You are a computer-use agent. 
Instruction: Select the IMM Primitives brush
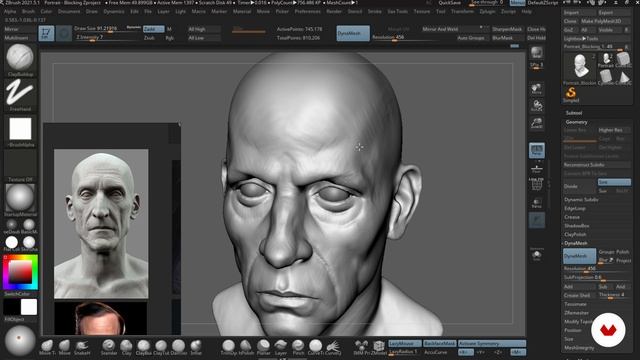361,347
